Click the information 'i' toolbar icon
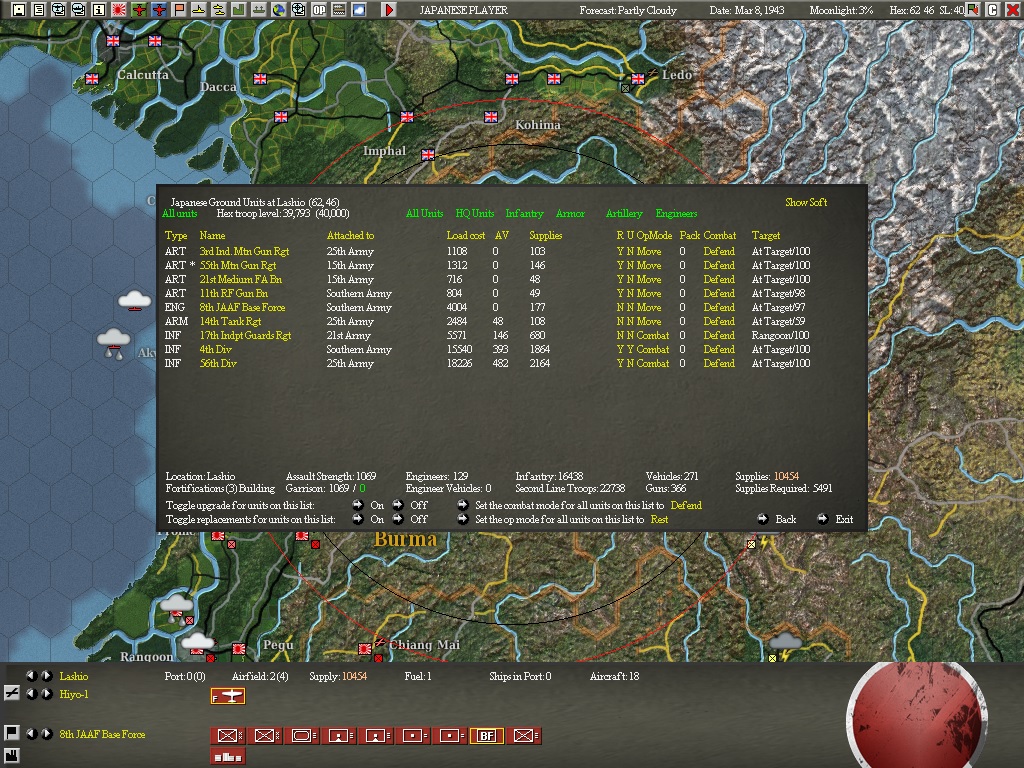Viewport: 1024px width, 768px height. (99, 10)
